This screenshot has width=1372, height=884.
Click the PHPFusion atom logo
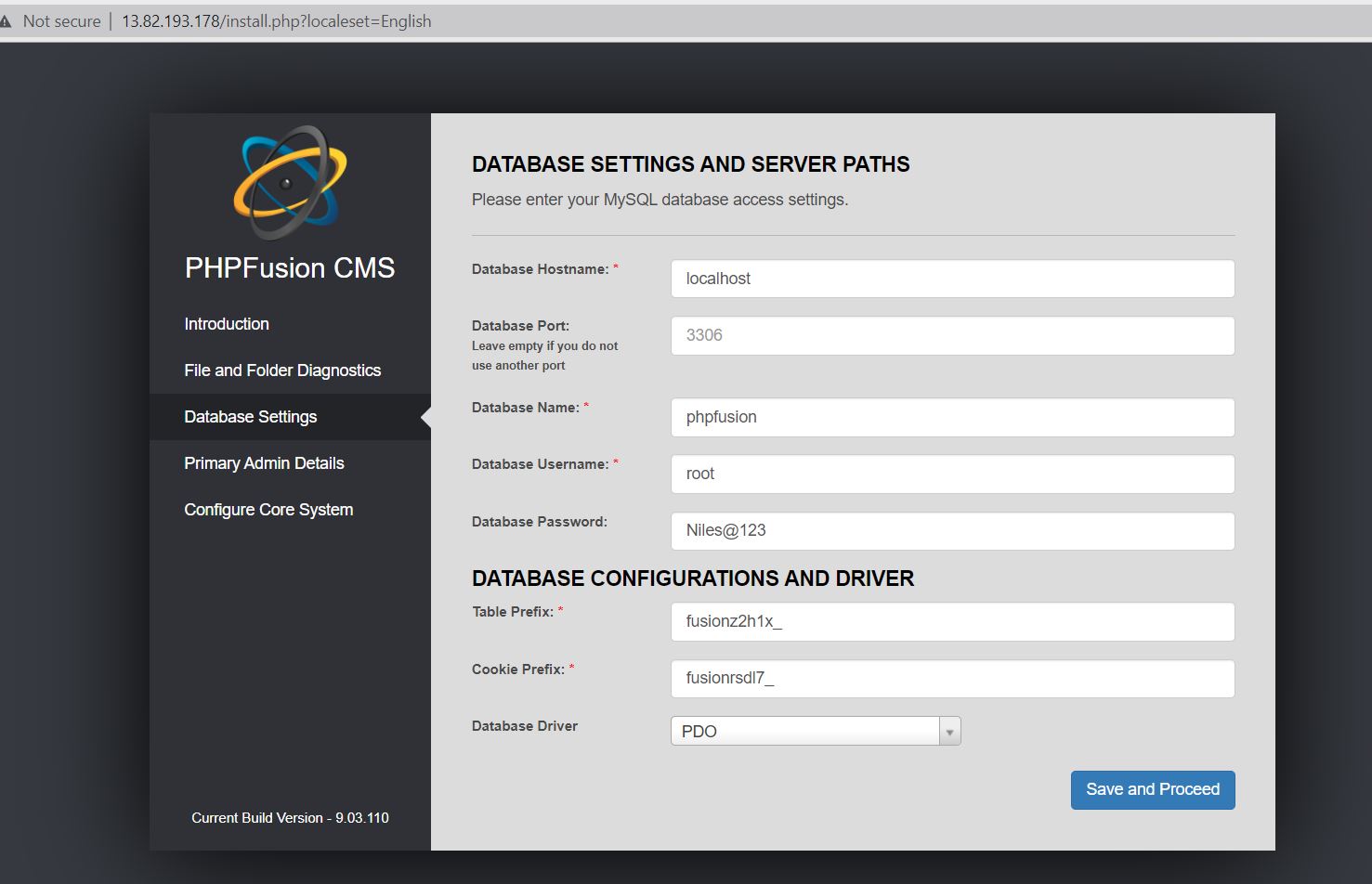point(290,181)
